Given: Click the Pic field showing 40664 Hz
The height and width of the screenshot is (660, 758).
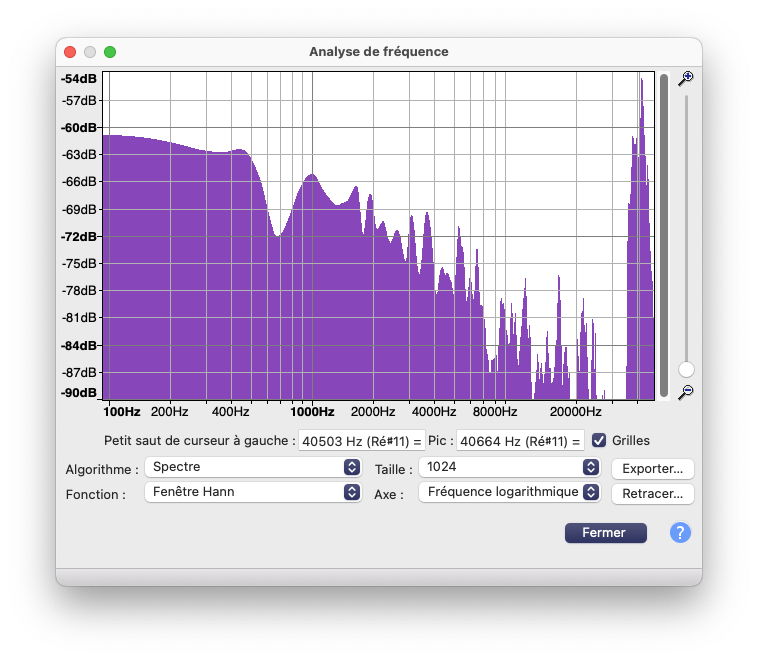Looking at the screenshot, I should 520,441.
